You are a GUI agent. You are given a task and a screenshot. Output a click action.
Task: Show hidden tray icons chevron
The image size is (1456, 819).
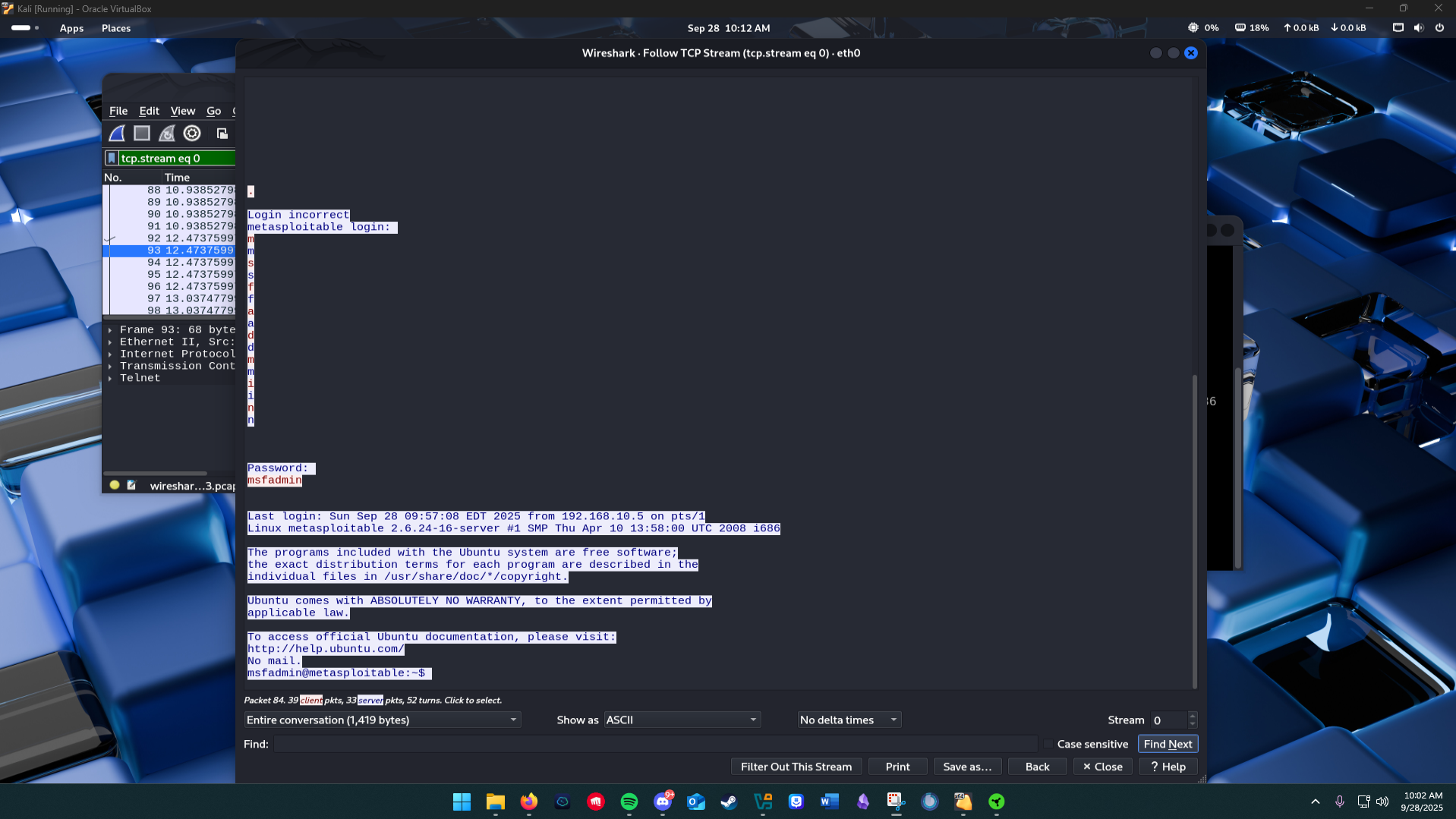pos(1316,802)
